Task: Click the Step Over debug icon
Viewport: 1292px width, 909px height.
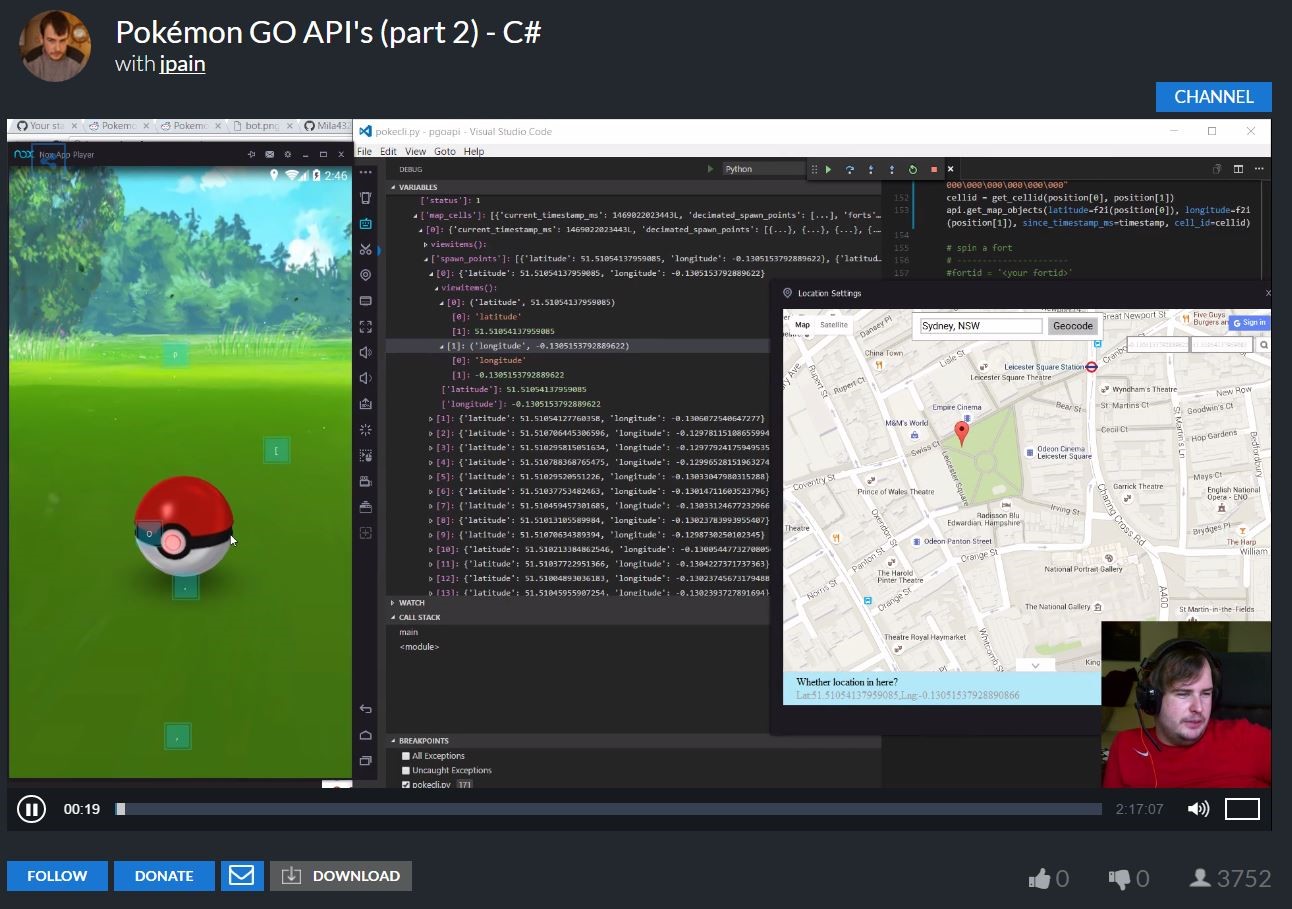Action: pyautogui.click(x=849, y=169)
